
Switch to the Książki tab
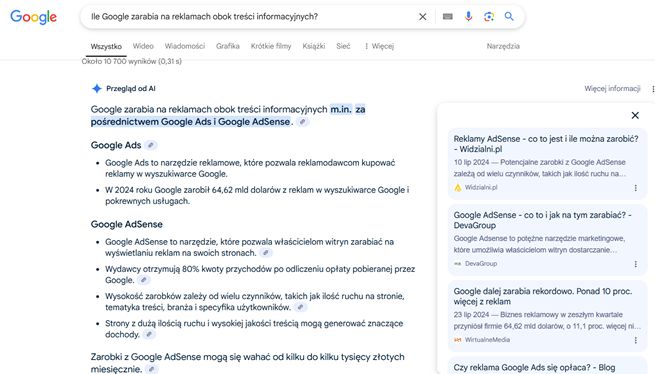314,46
